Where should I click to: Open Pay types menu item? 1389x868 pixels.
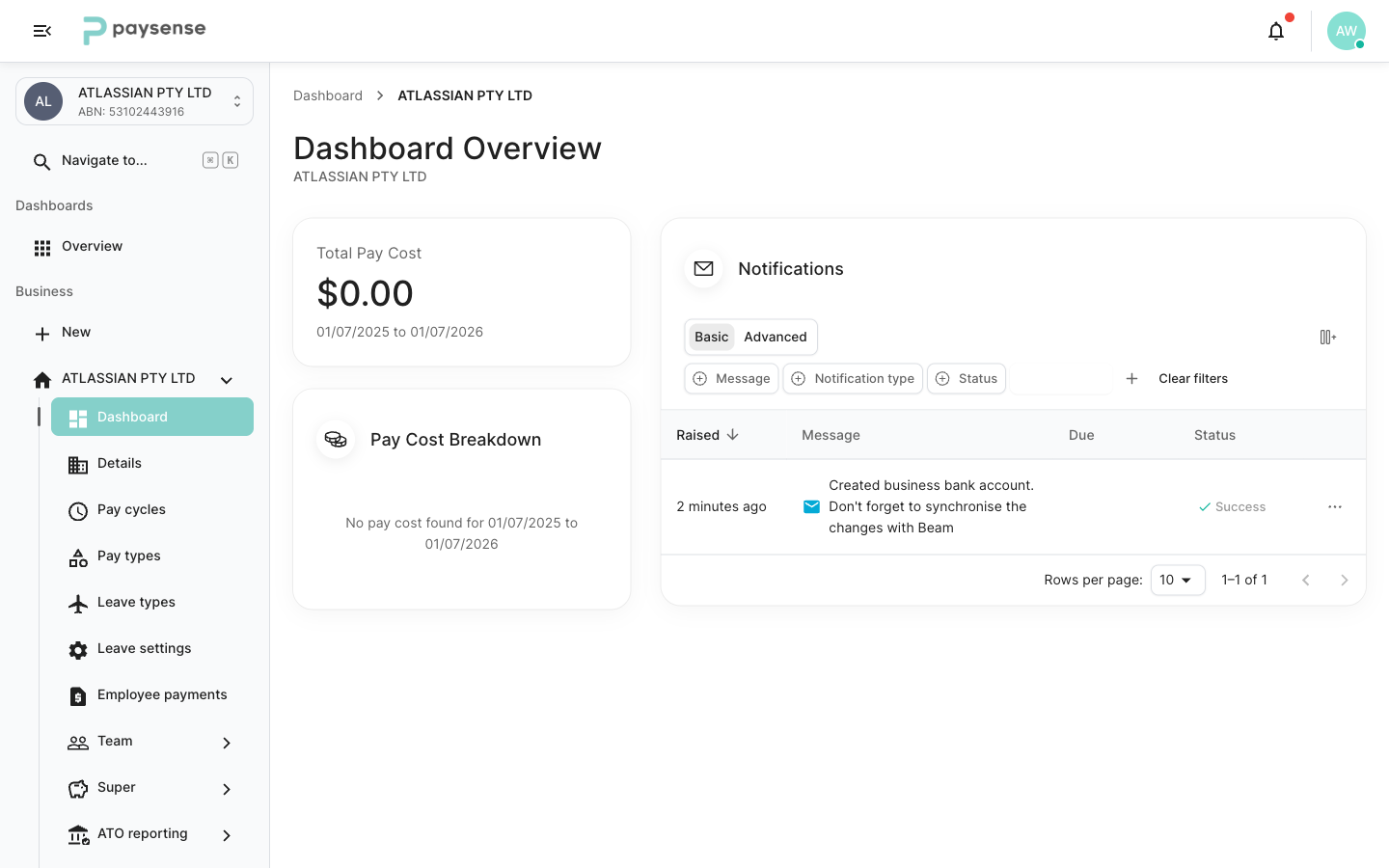click(x=152, y=556)
